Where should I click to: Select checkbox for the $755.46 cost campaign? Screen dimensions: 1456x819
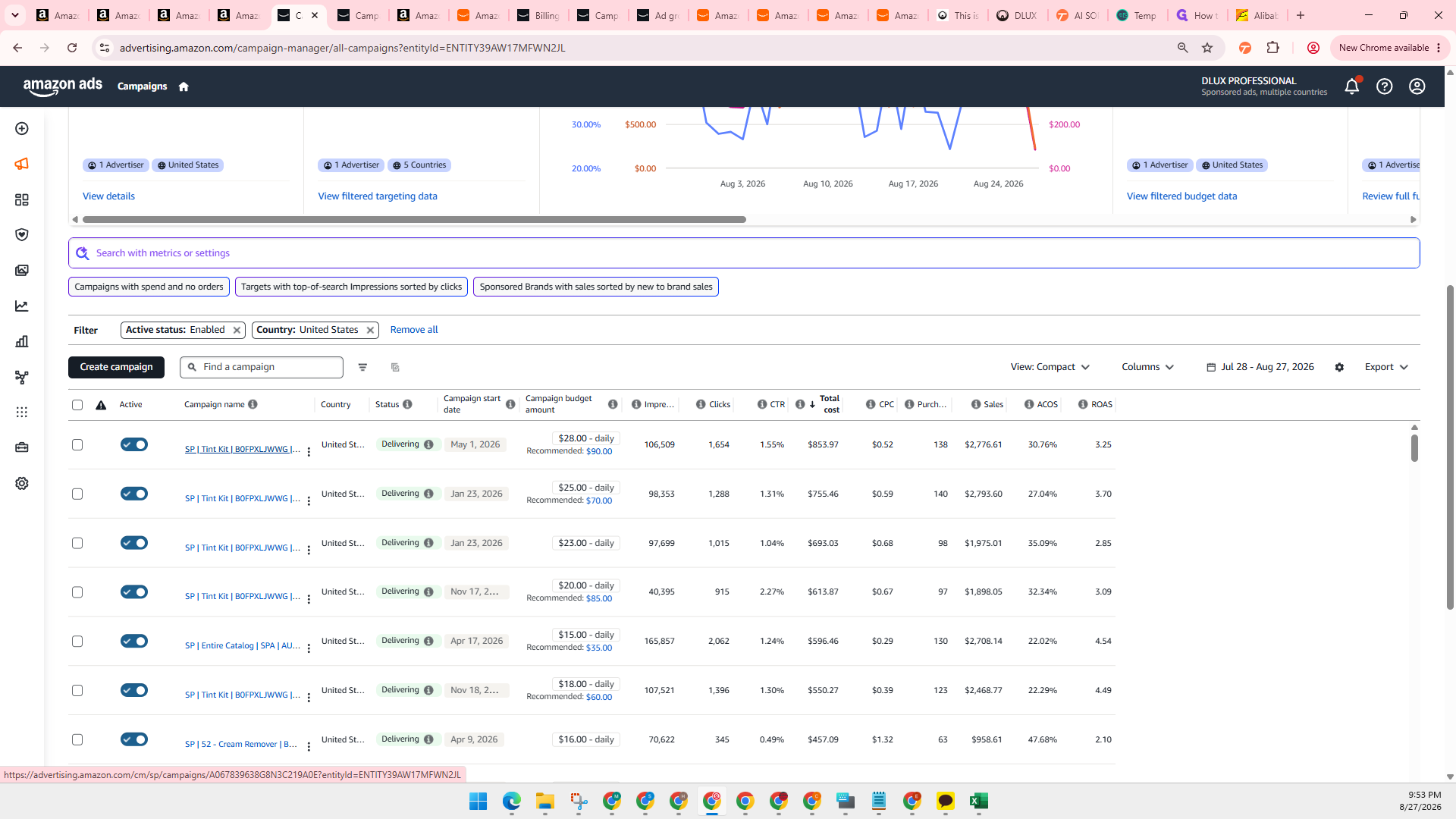point(77,494)
